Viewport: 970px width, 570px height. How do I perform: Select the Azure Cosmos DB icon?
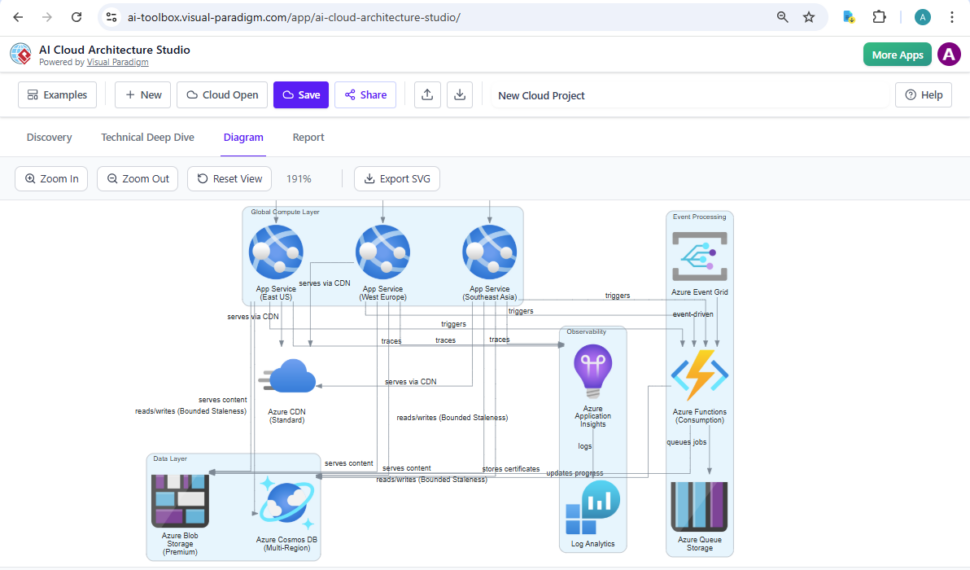[x=286, y=503]
